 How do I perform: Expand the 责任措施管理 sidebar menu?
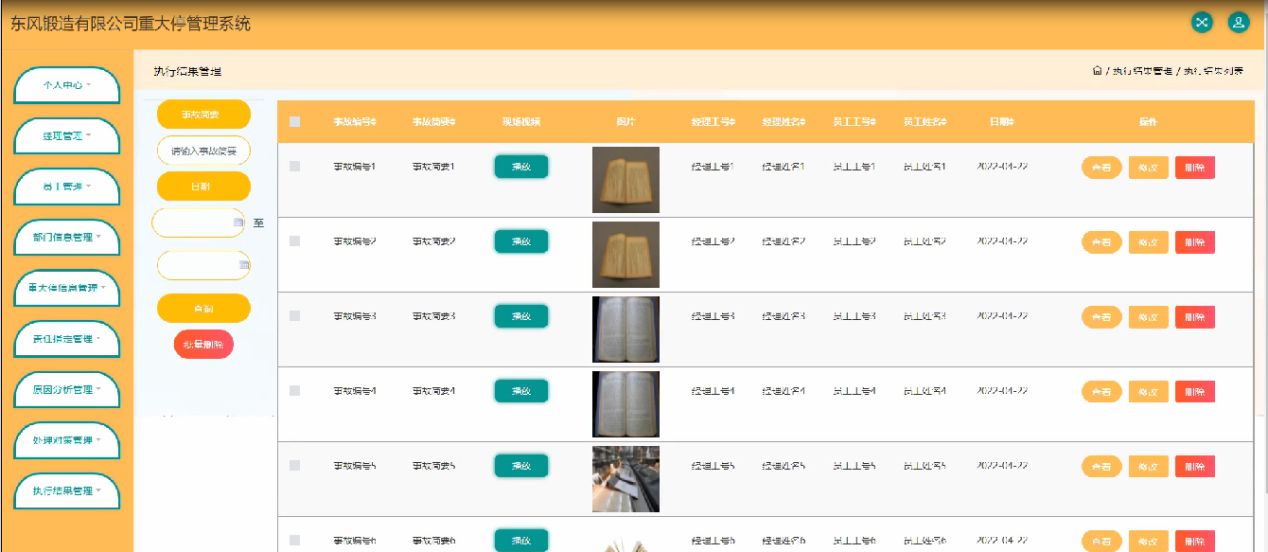(x=67, y=339)
